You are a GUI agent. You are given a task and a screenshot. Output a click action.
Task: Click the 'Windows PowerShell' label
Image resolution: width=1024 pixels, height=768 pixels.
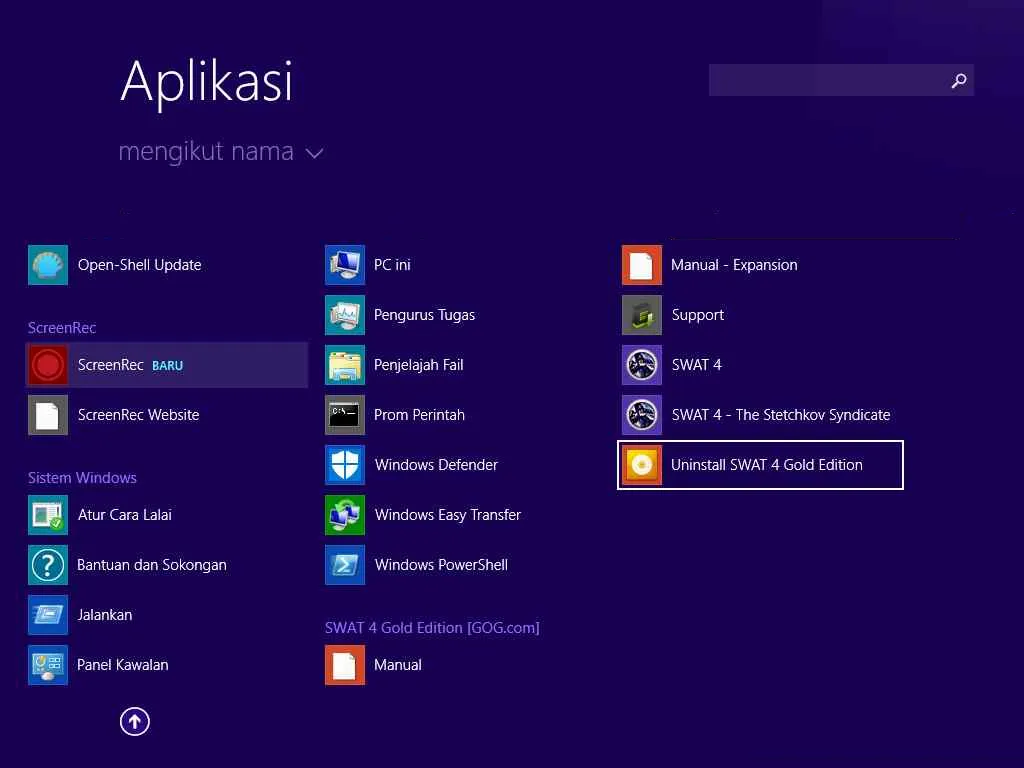(x=441, y=565)
